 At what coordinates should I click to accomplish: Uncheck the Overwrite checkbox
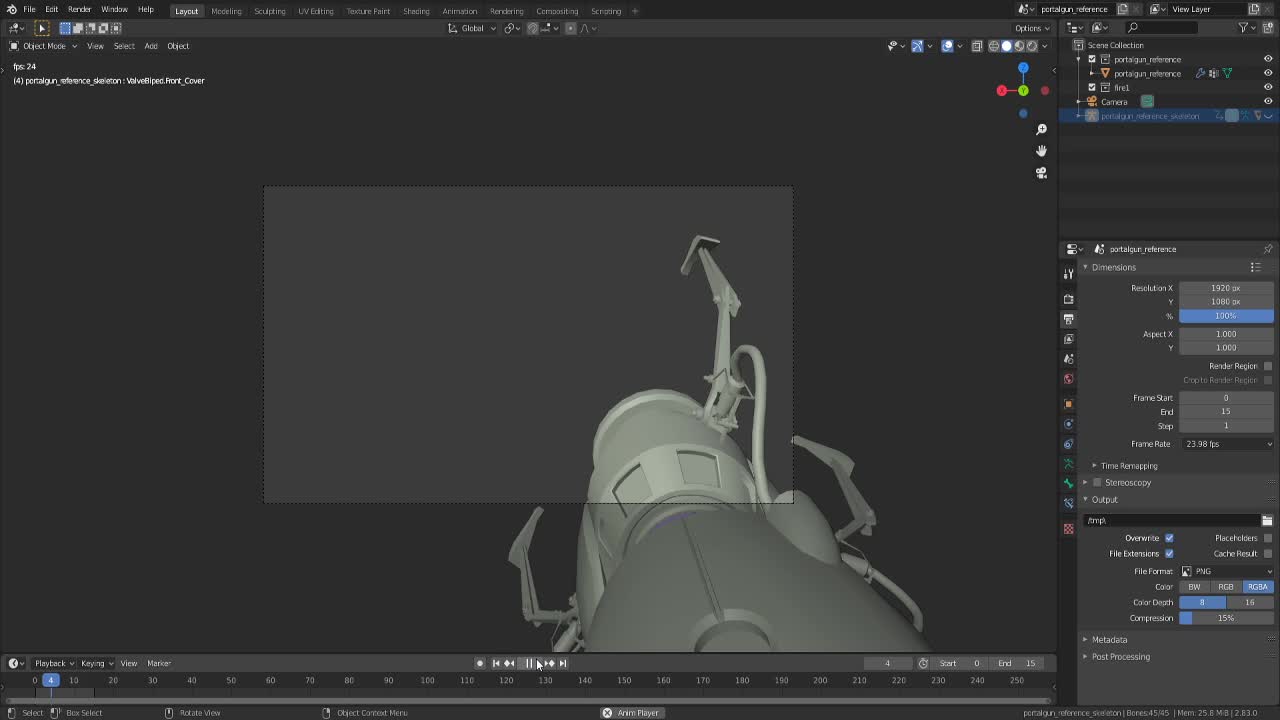(1169, 538)
